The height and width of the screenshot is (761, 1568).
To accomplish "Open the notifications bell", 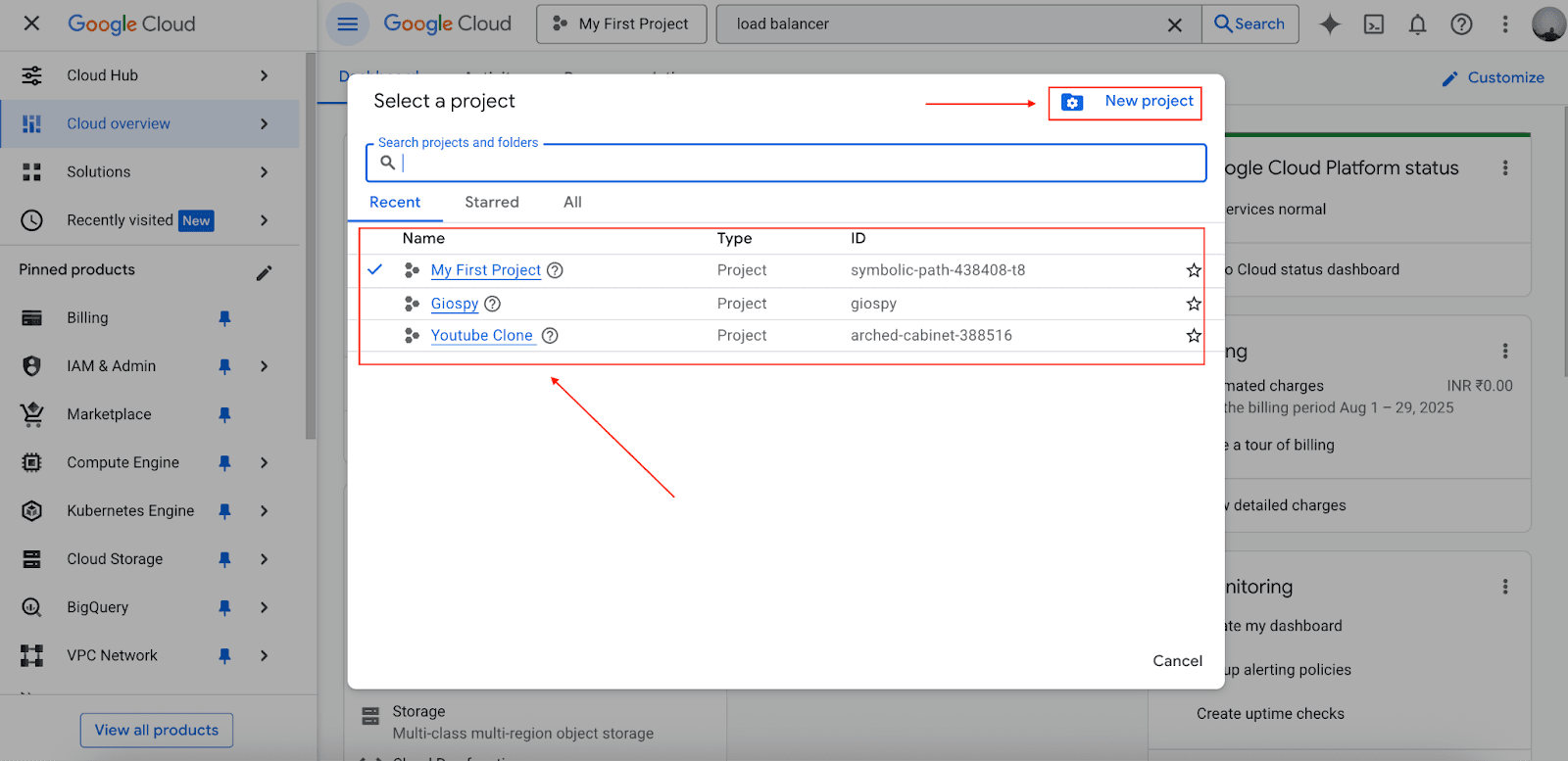I will tap(1418, 24).
